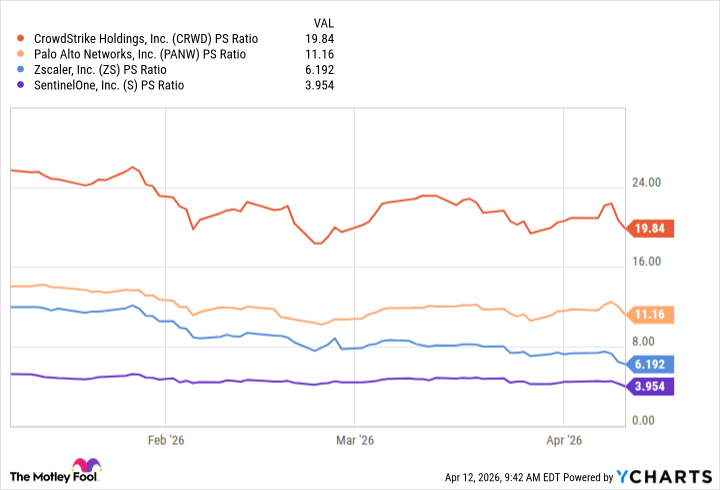Click the 6.192 Zscaler end-value tag
The image size is (720, 490).
(x=652, y=364)
